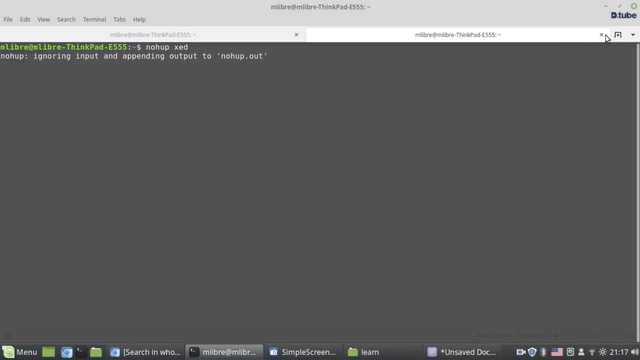Open the Search menu

(66, 19)
